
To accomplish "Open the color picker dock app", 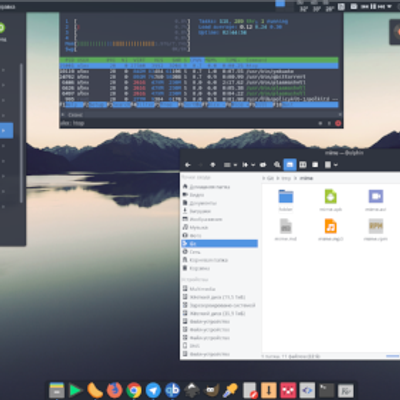I will (230, 390).
